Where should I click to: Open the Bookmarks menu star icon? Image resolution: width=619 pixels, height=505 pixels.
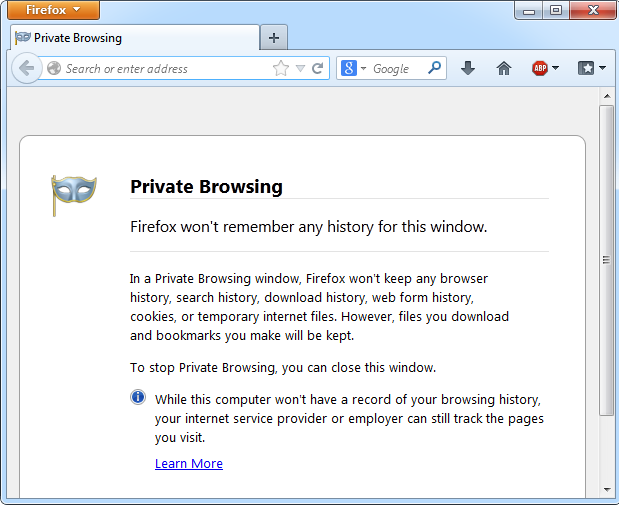[x=586, y=68]
